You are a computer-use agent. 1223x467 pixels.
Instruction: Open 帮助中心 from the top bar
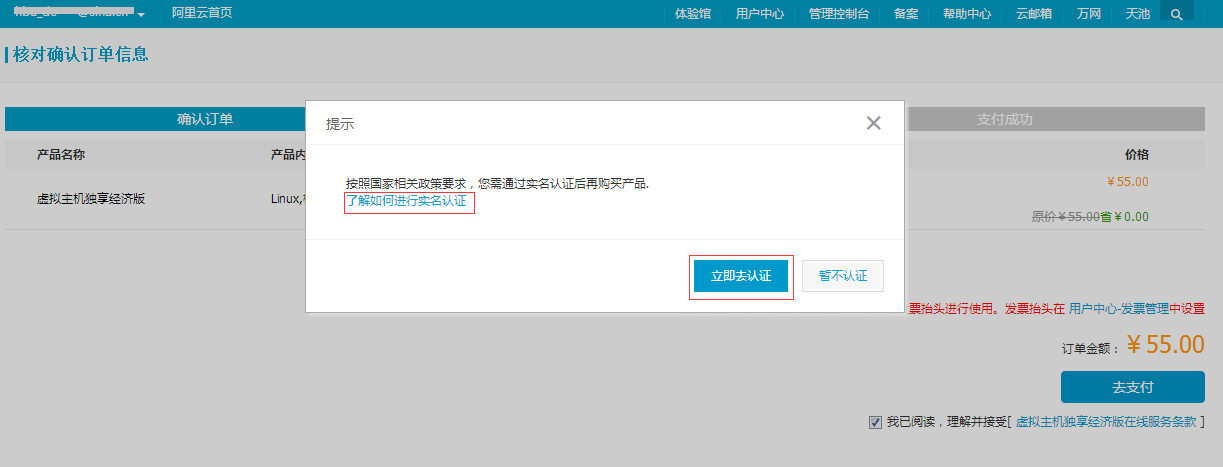coord(967,14)
